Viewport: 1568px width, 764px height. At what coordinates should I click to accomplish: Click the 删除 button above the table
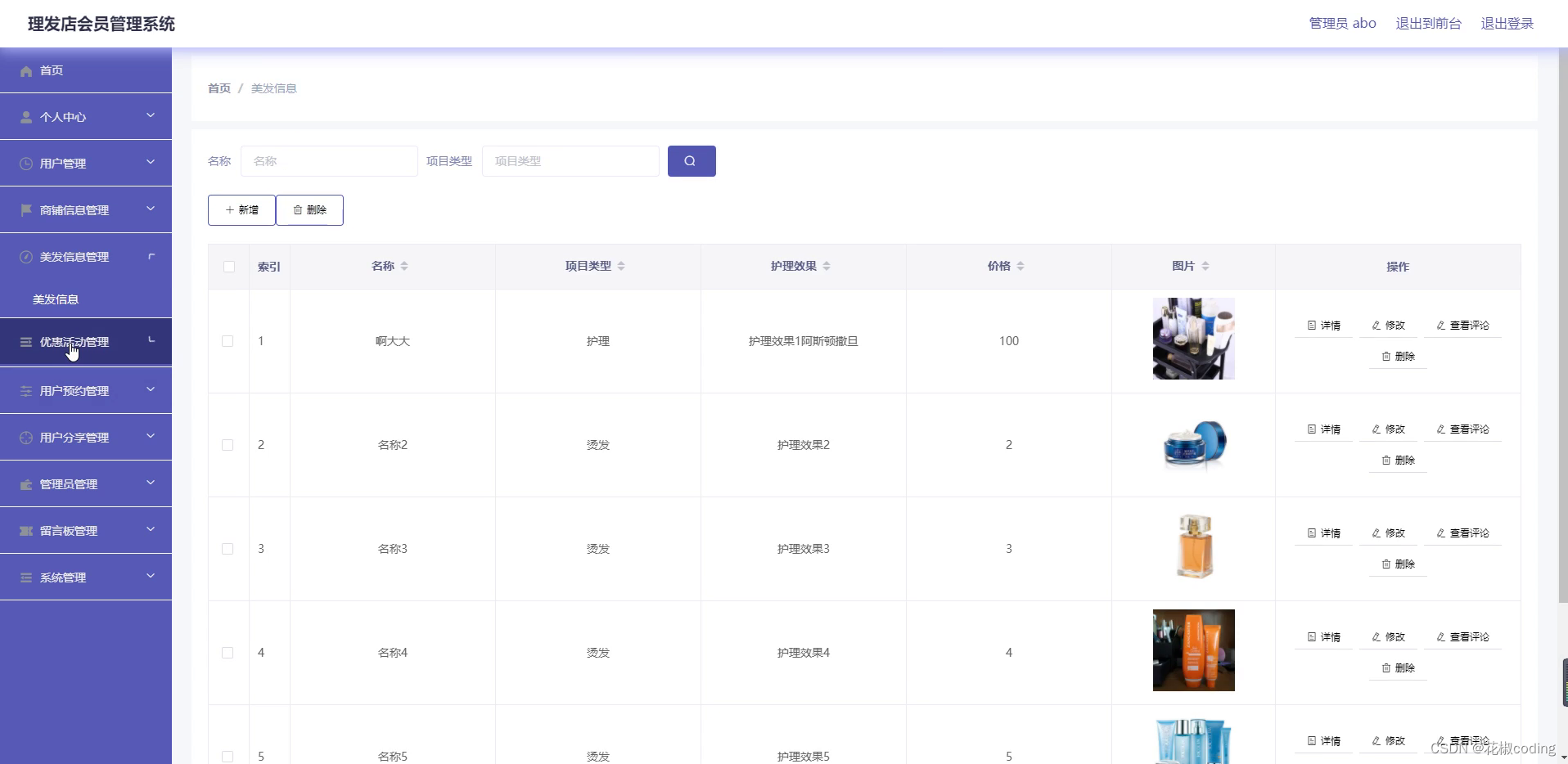coord(309,210)
